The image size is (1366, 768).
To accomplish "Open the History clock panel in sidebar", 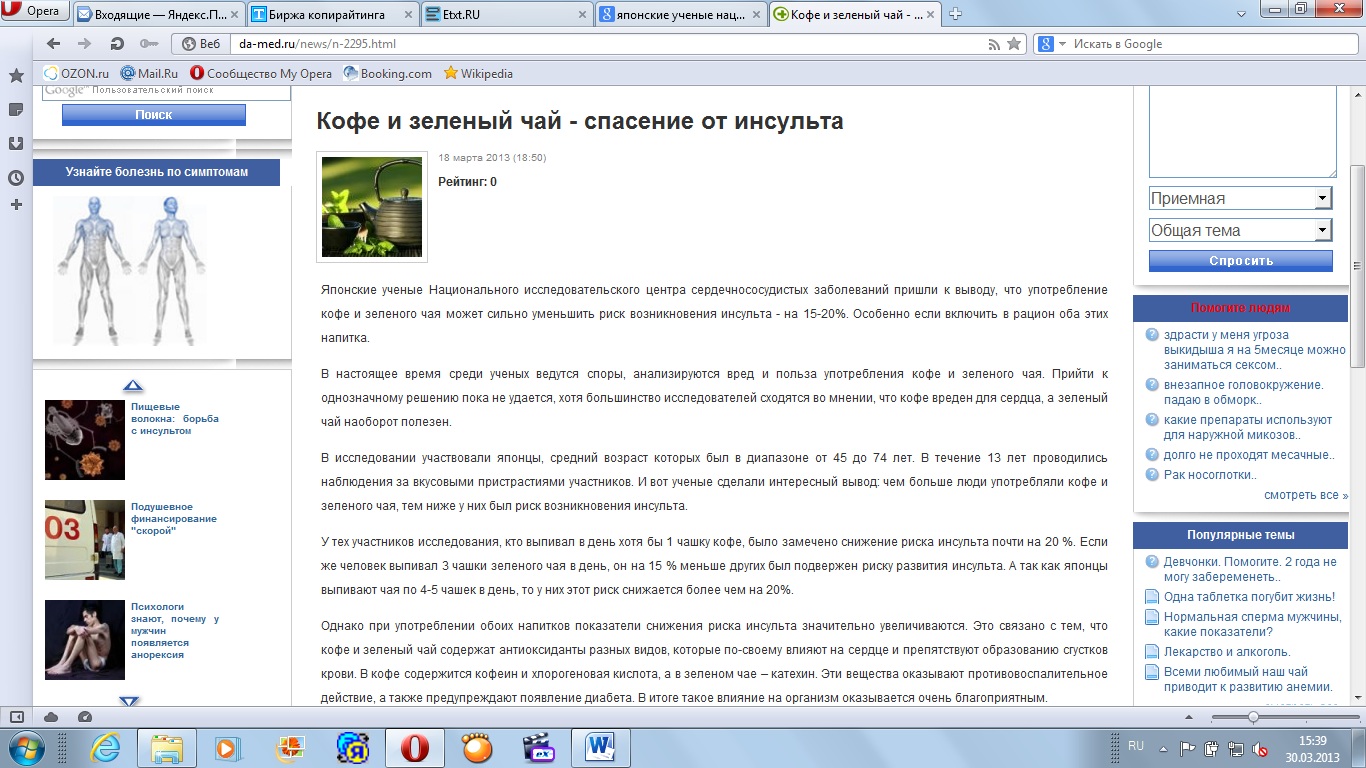I will 15,177.
